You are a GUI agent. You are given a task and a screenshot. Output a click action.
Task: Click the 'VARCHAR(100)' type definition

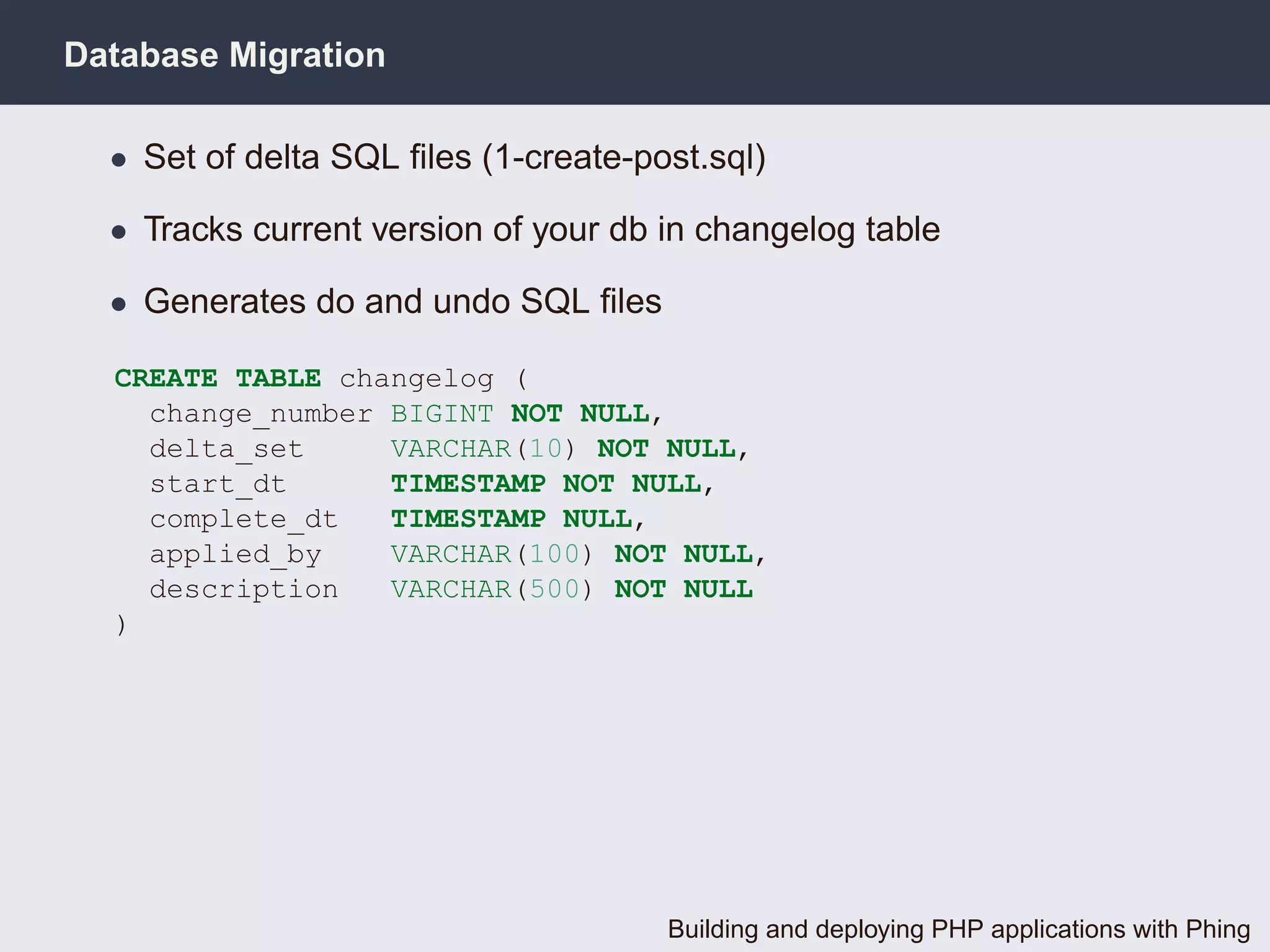pos(492,554)
